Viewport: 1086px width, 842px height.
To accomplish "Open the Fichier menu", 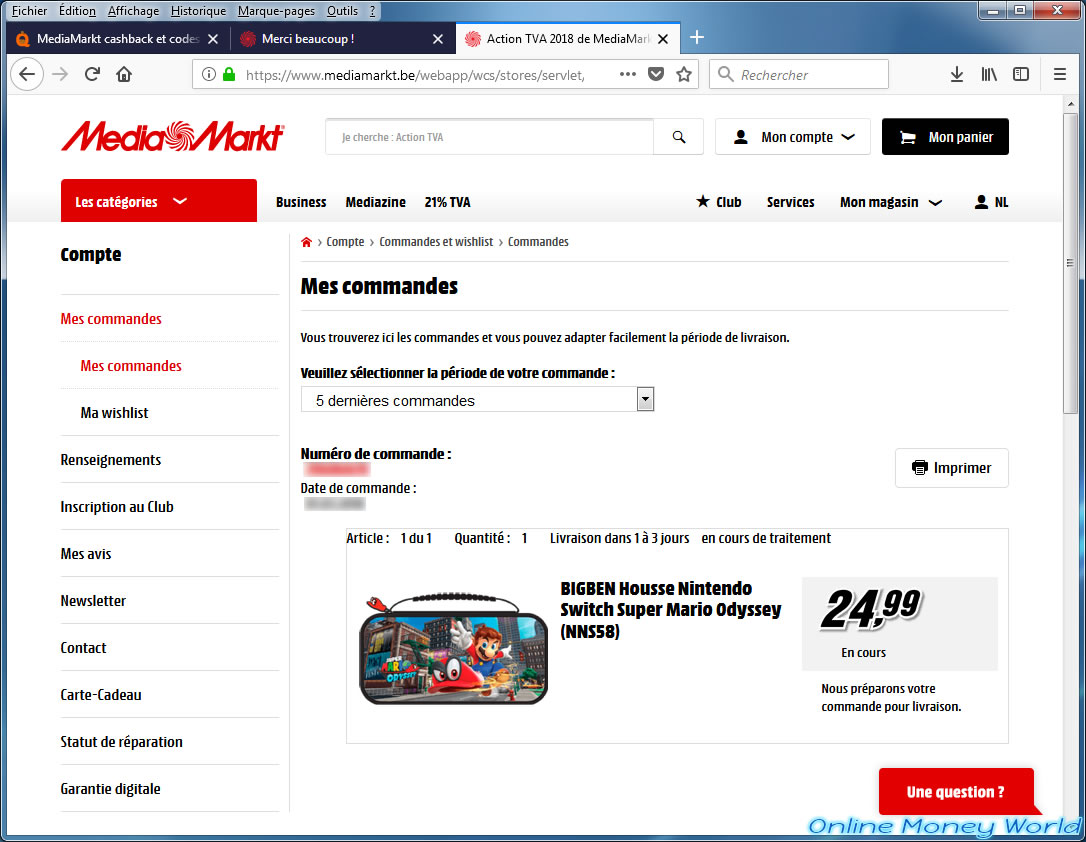I will coord(29,10).
